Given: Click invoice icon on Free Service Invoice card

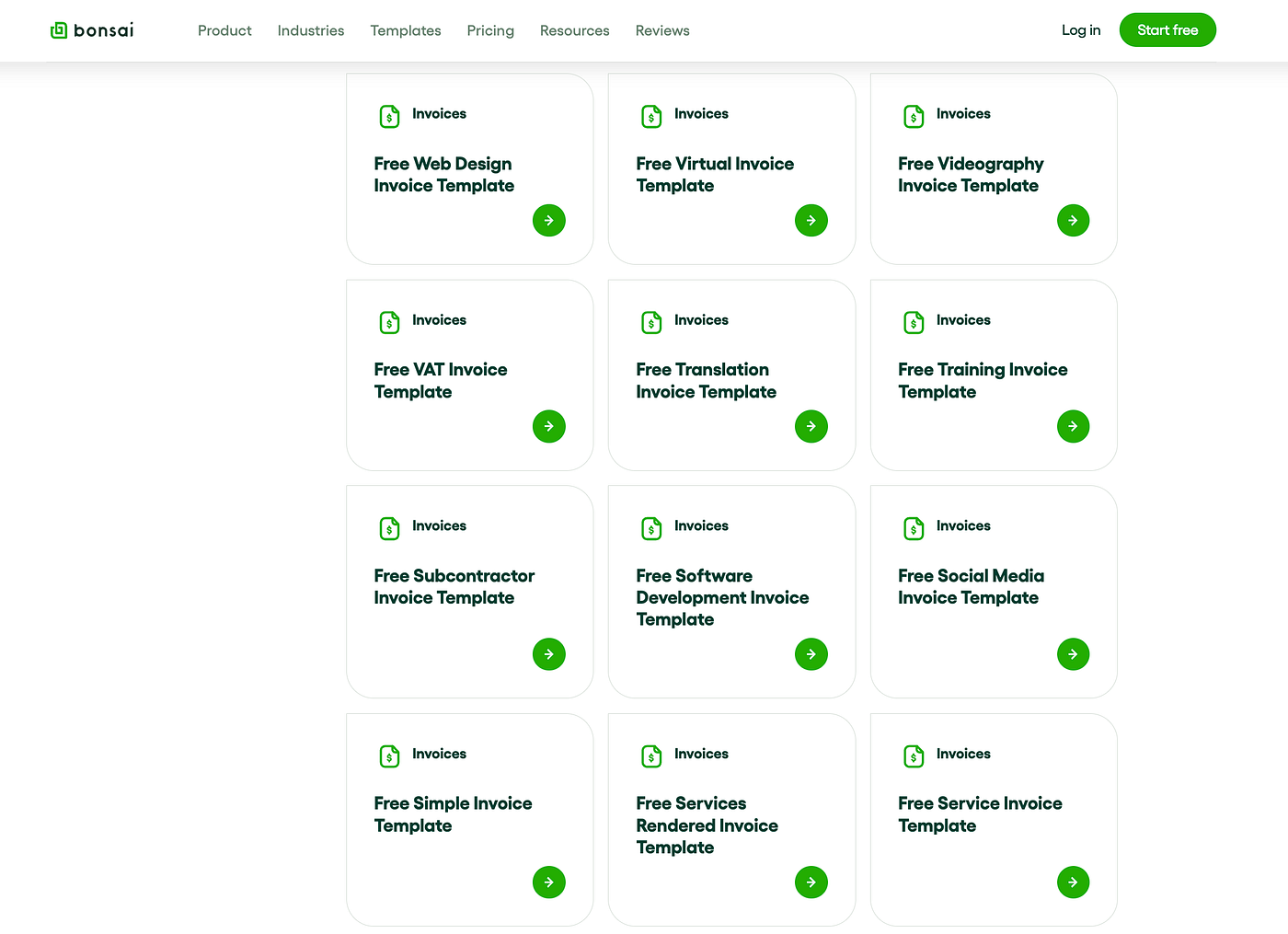Looking at the screenshot, I should 914,756.
